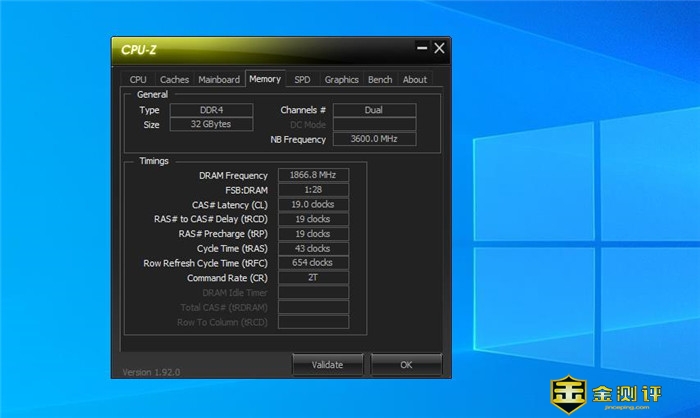Minimize the CPU-Z window

coord(420,48)
